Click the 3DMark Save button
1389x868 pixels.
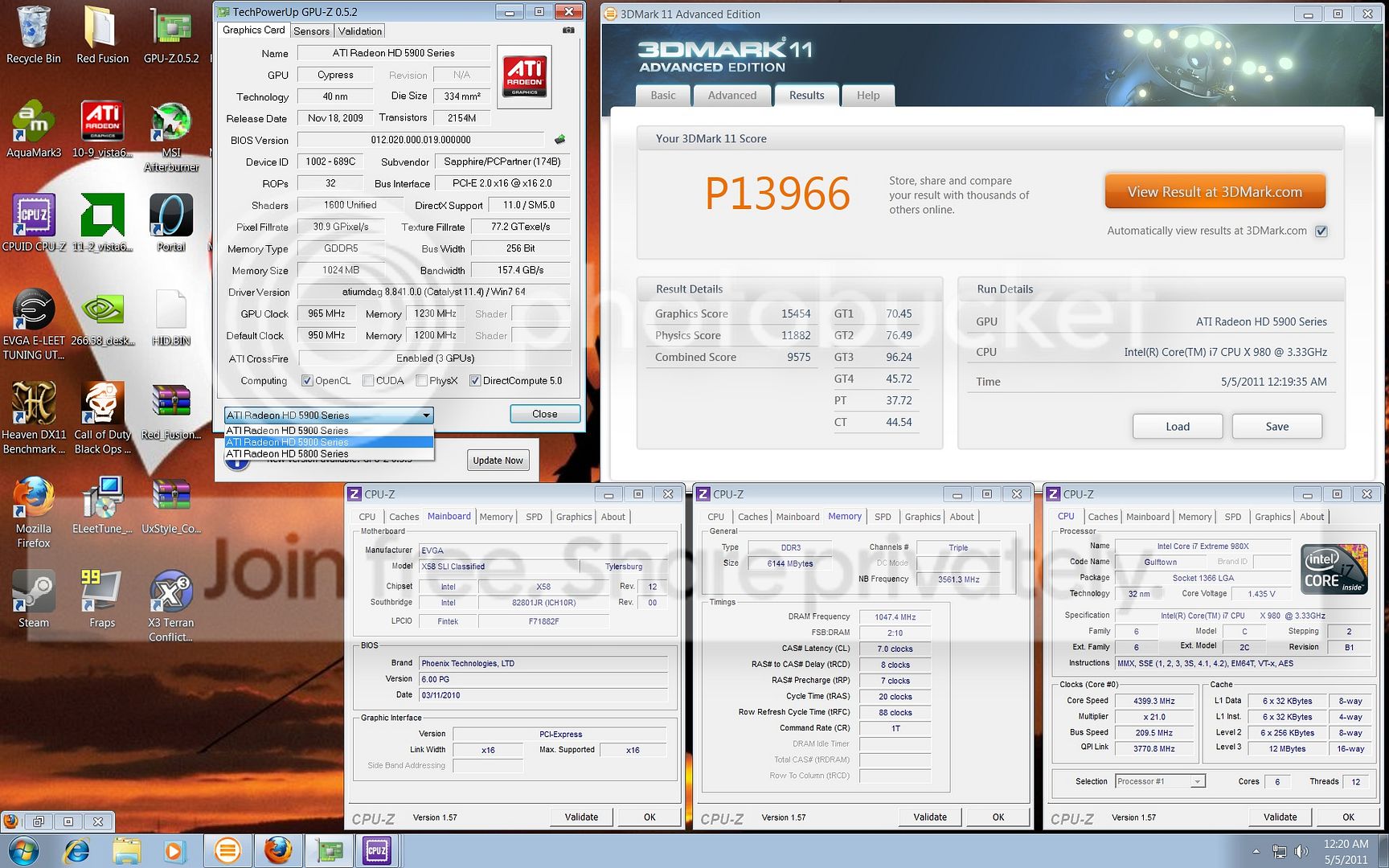1276,427
